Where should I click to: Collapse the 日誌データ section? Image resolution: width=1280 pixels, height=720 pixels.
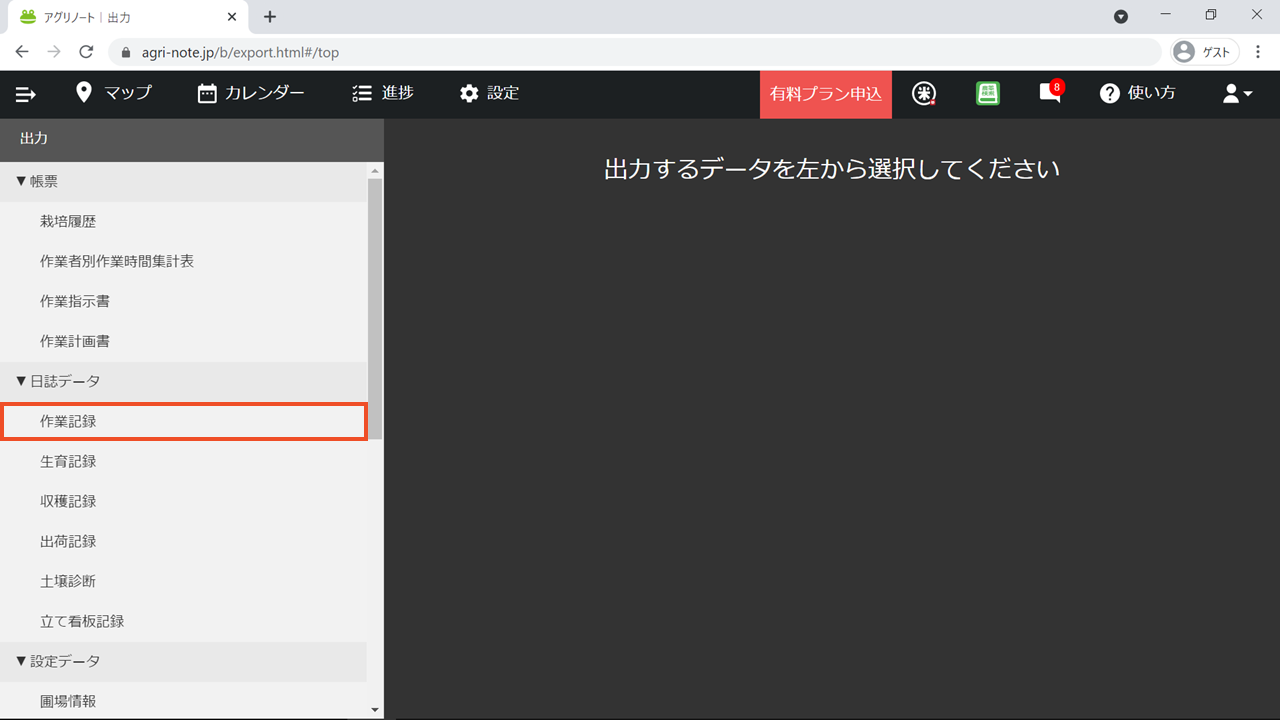click(184, 381)
